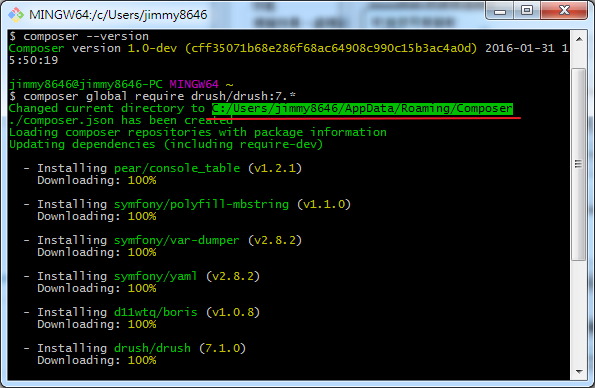This screenshot has width=595, height=388.
Task: Click the symfony/polyfill-mbstring package name
Action: click(x=201, y=204)
